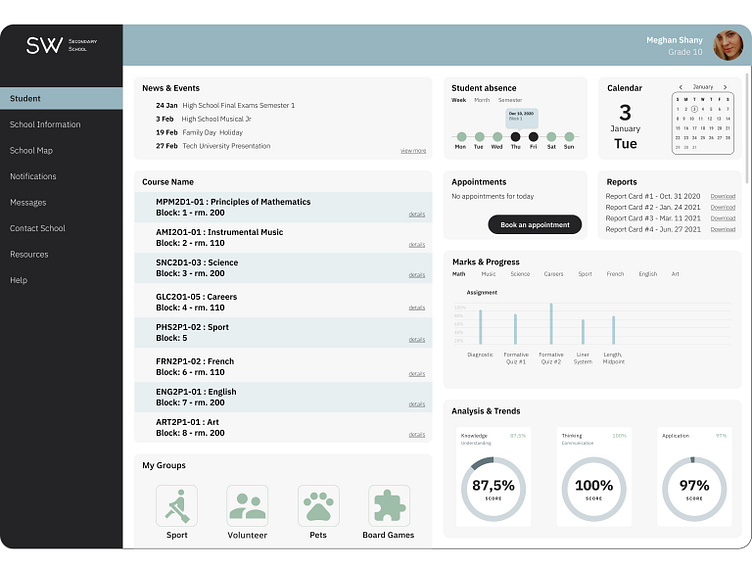Image resolution: width=752 pixels, height=573 pixels.
Task: Click Meghan Shany's profile avatar
Action: tap(727, 46)
